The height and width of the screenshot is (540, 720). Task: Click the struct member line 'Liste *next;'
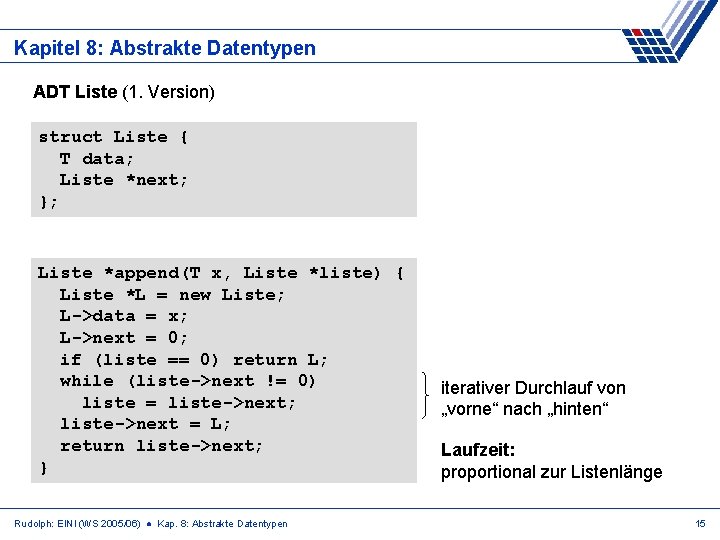point(123,180)
